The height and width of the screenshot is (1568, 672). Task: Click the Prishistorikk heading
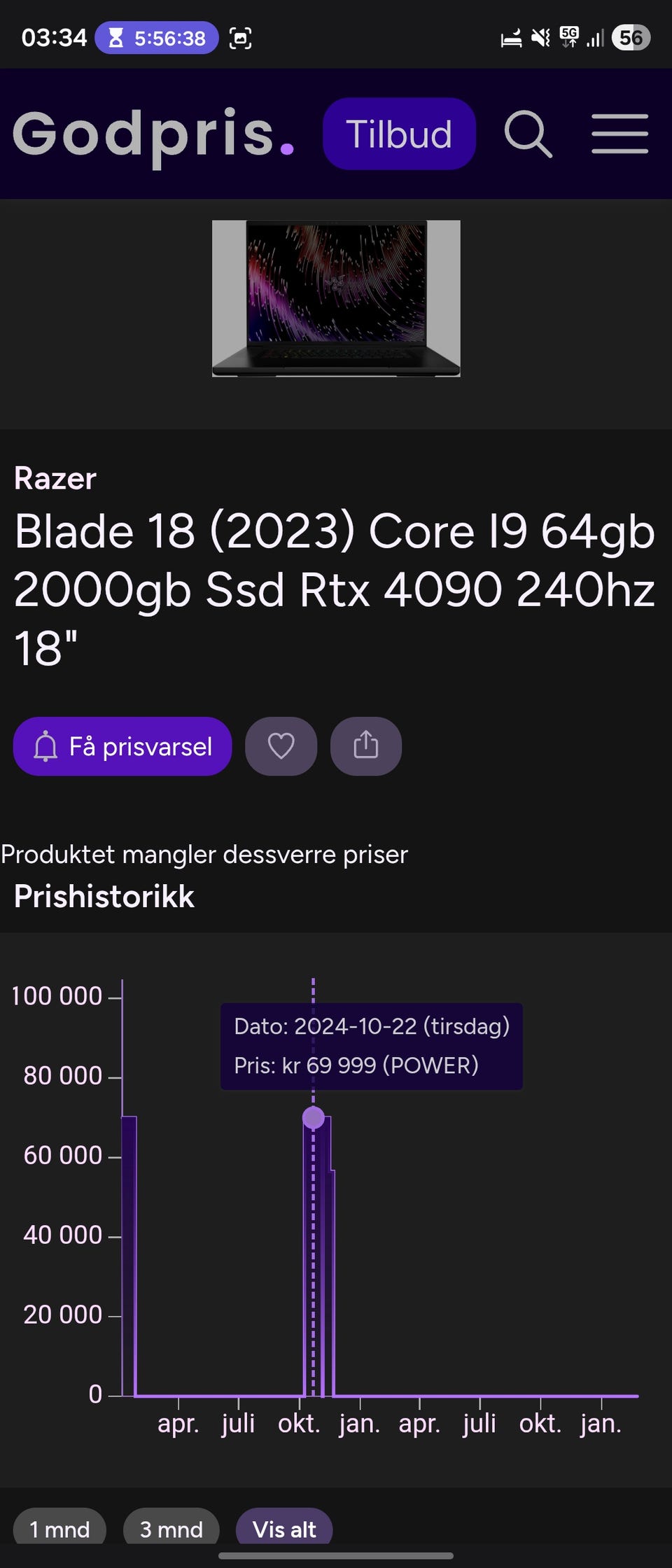(x=104, y=897)
